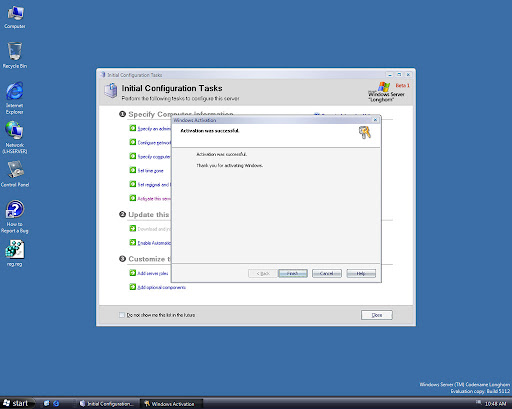Click the green arrow beside Set time zone
This screenshot has width=512, height=409.
[133, 170]
